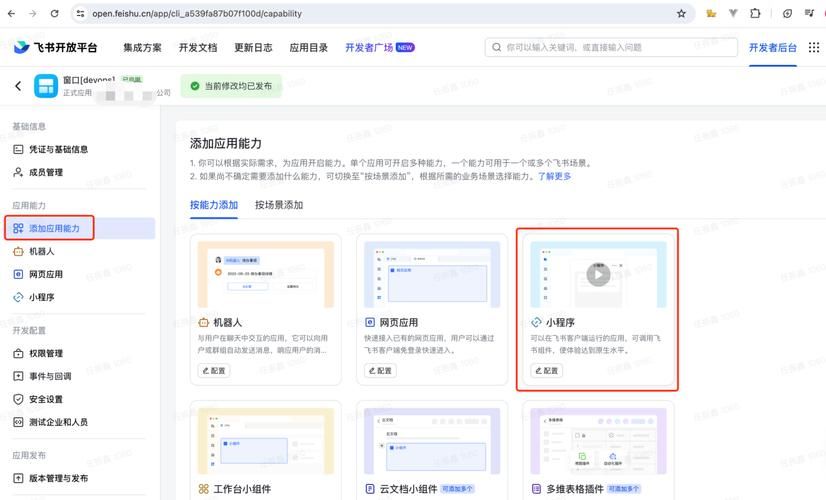Click the 机器人 card preview image

coord(266,274)
